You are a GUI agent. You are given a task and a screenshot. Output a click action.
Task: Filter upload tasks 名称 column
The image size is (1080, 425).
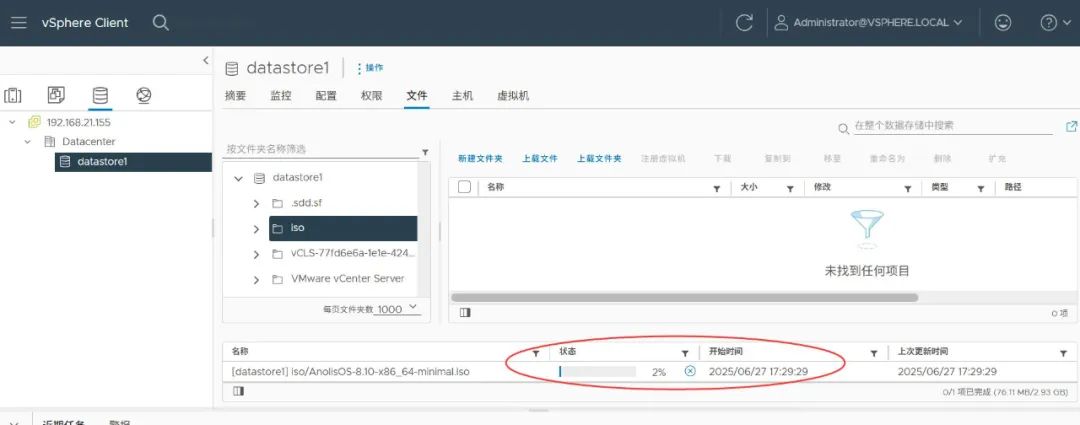537,353
